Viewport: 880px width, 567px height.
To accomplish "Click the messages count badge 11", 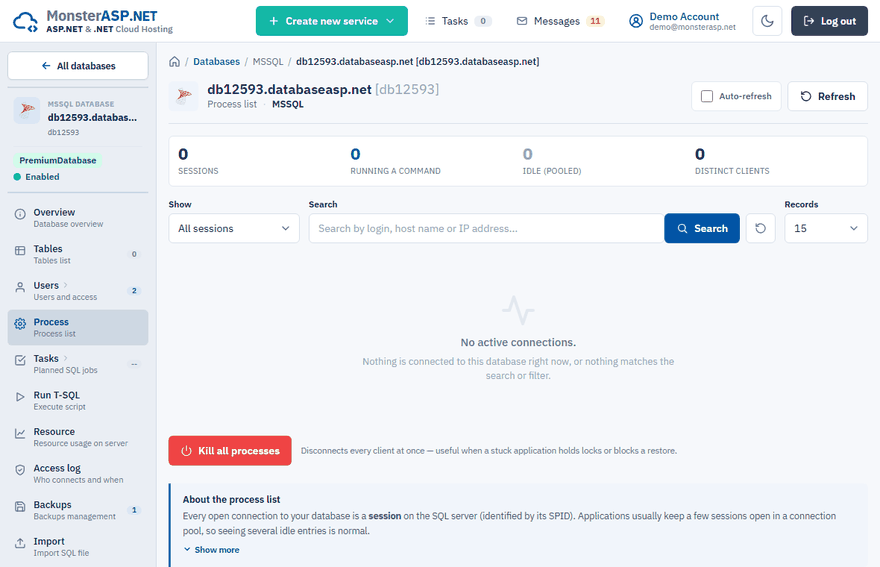I will tap(595, 21).
